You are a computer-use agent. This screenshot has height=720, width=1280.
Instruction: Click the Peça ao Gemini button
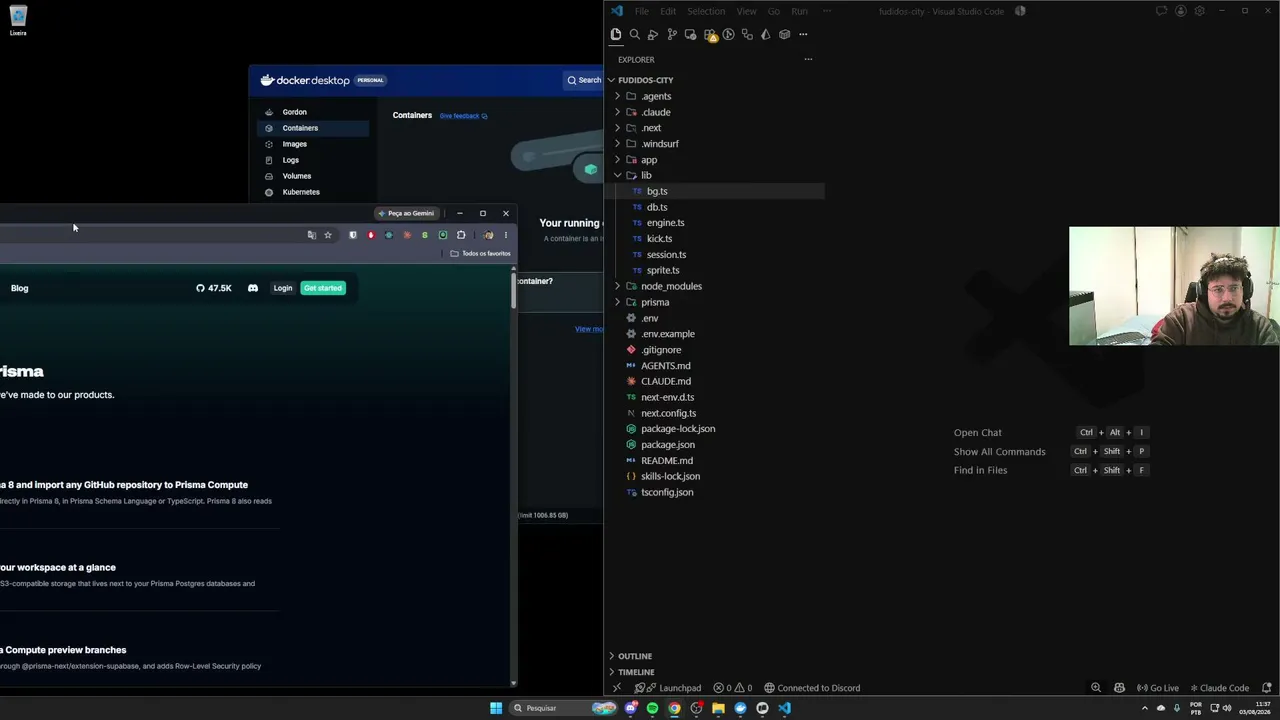click(406, 213)
